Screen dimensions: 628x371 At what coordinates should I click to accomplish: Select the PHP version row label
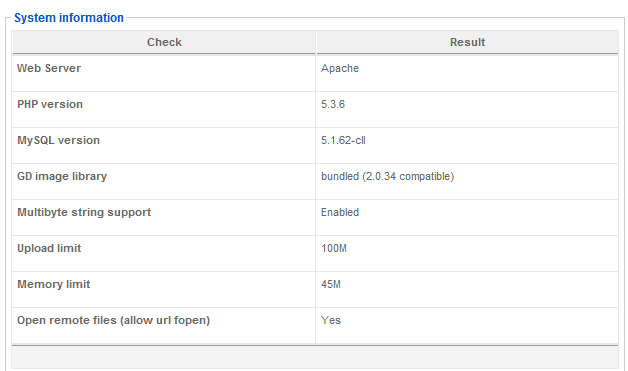tap(50, 105)
